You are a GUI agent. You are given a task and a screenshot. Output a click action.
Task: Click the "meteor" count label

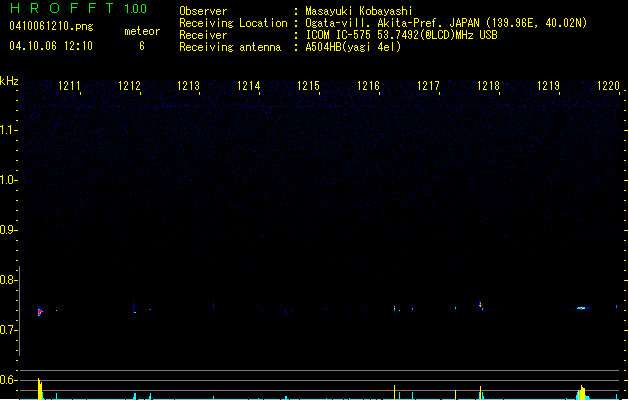[x=142, y=31]
